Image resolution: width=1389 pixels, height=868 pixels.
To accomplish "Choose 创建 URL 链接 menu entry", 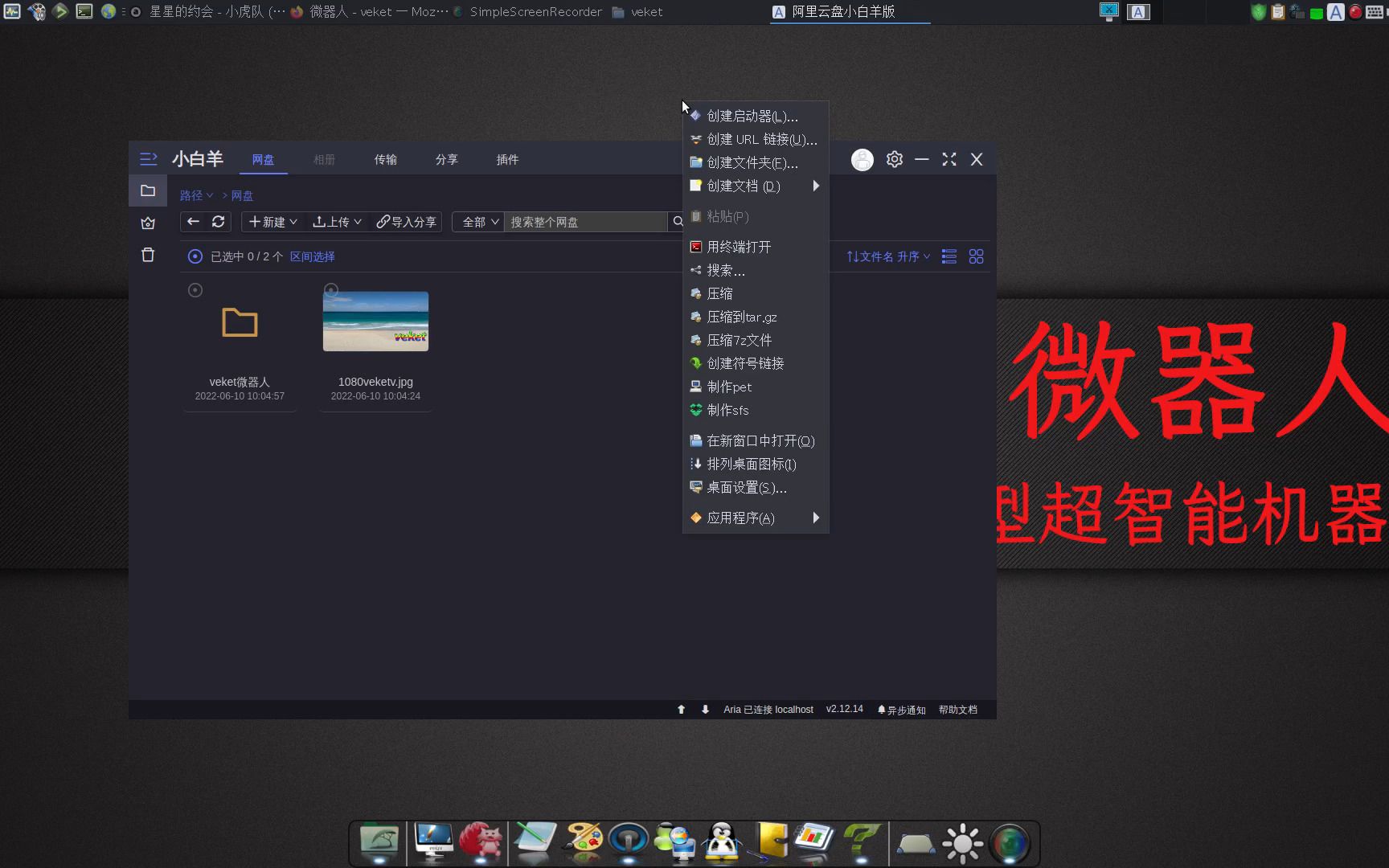I will 756,139.
